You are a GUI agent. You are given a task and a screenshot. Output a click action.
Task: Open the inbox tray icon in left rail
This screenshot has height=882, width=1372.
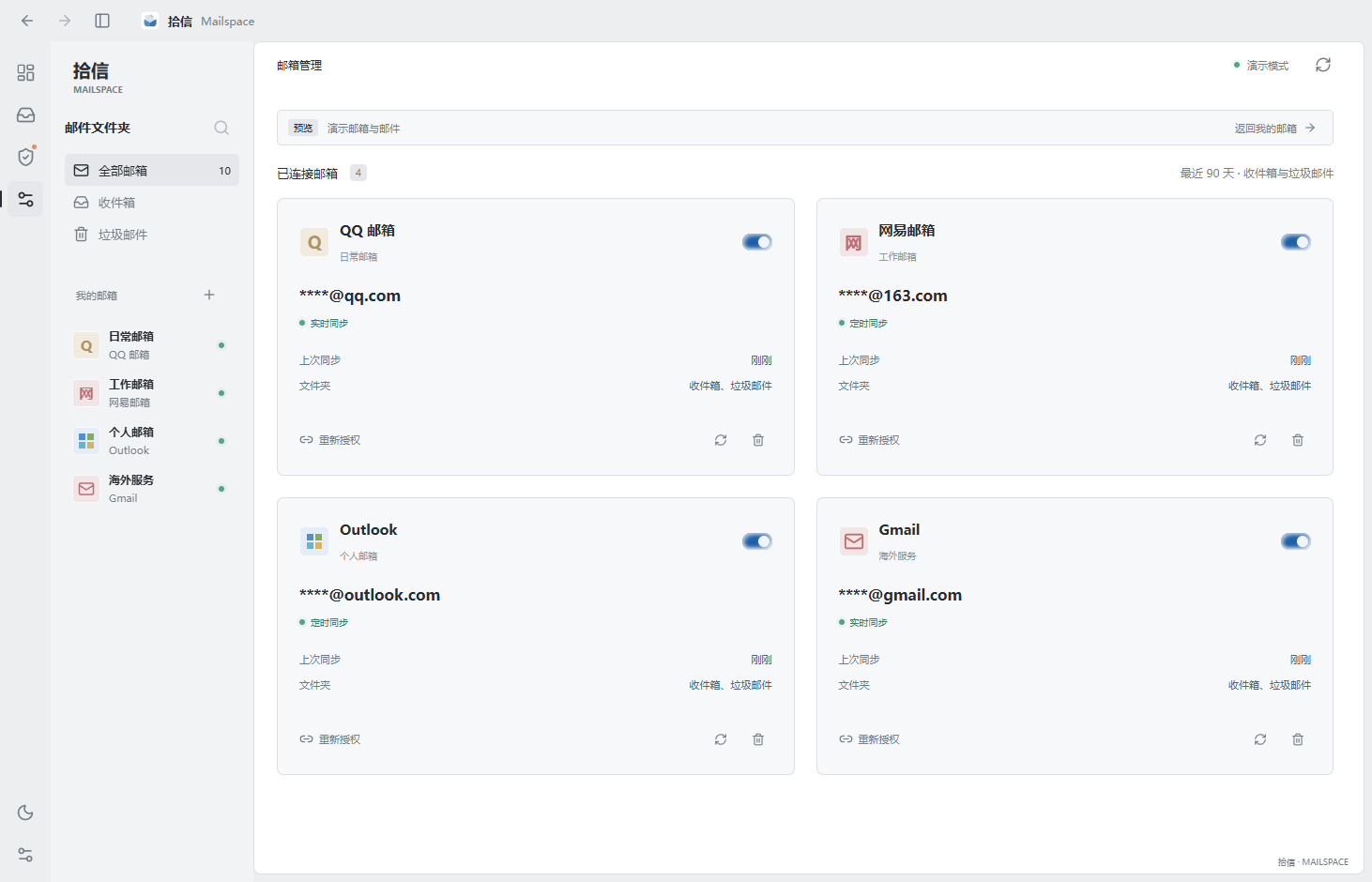(25, 114)
